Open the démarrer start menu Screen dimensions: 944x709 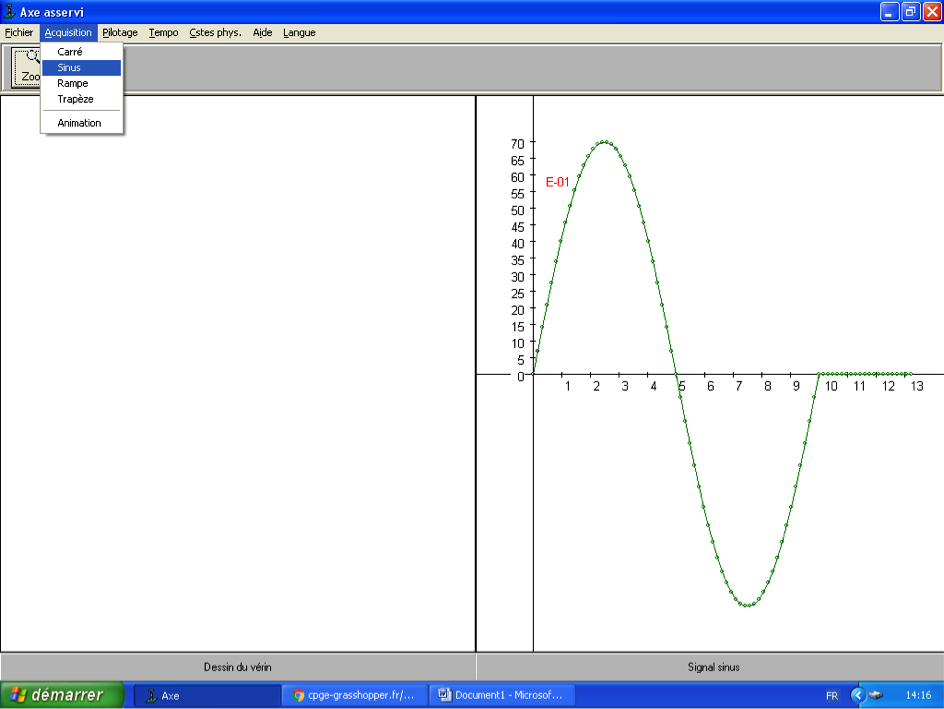tap(62, 695)
